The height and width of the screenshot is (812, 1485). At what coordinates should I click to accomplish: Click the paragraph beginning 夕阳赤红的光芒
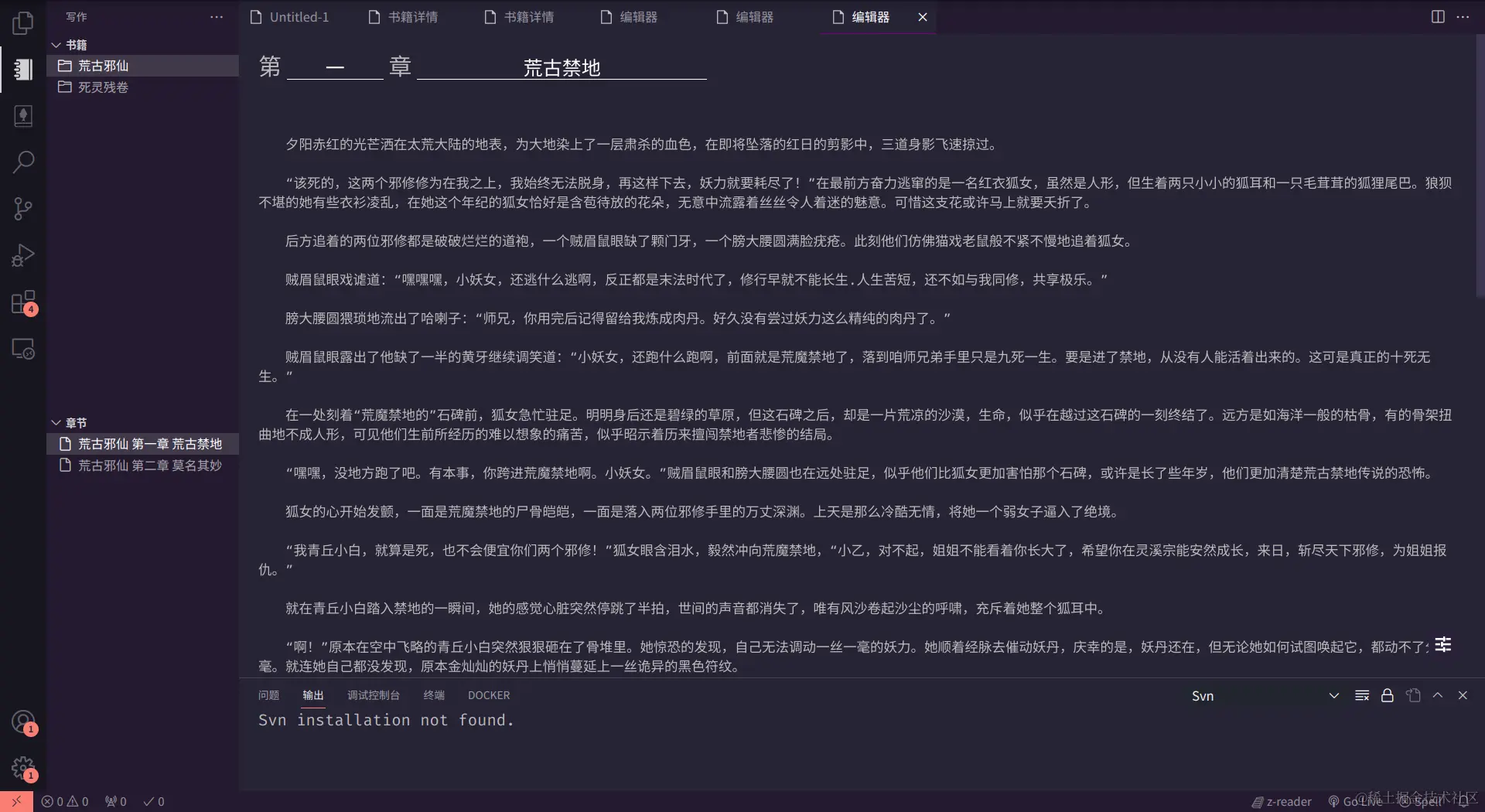[x=643, y=145]
